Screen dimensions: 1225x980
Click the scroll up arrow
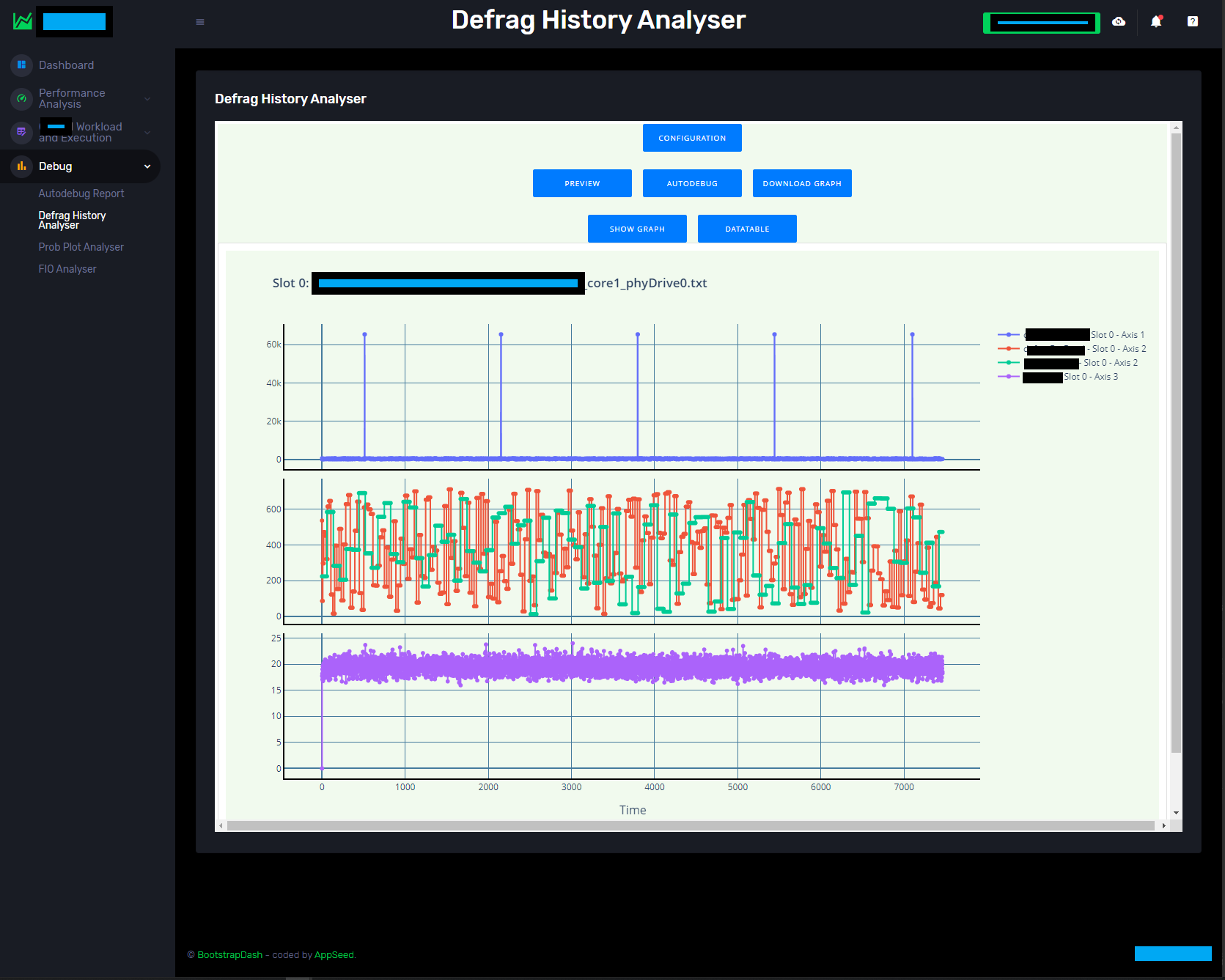click(x=1176, y=128)
